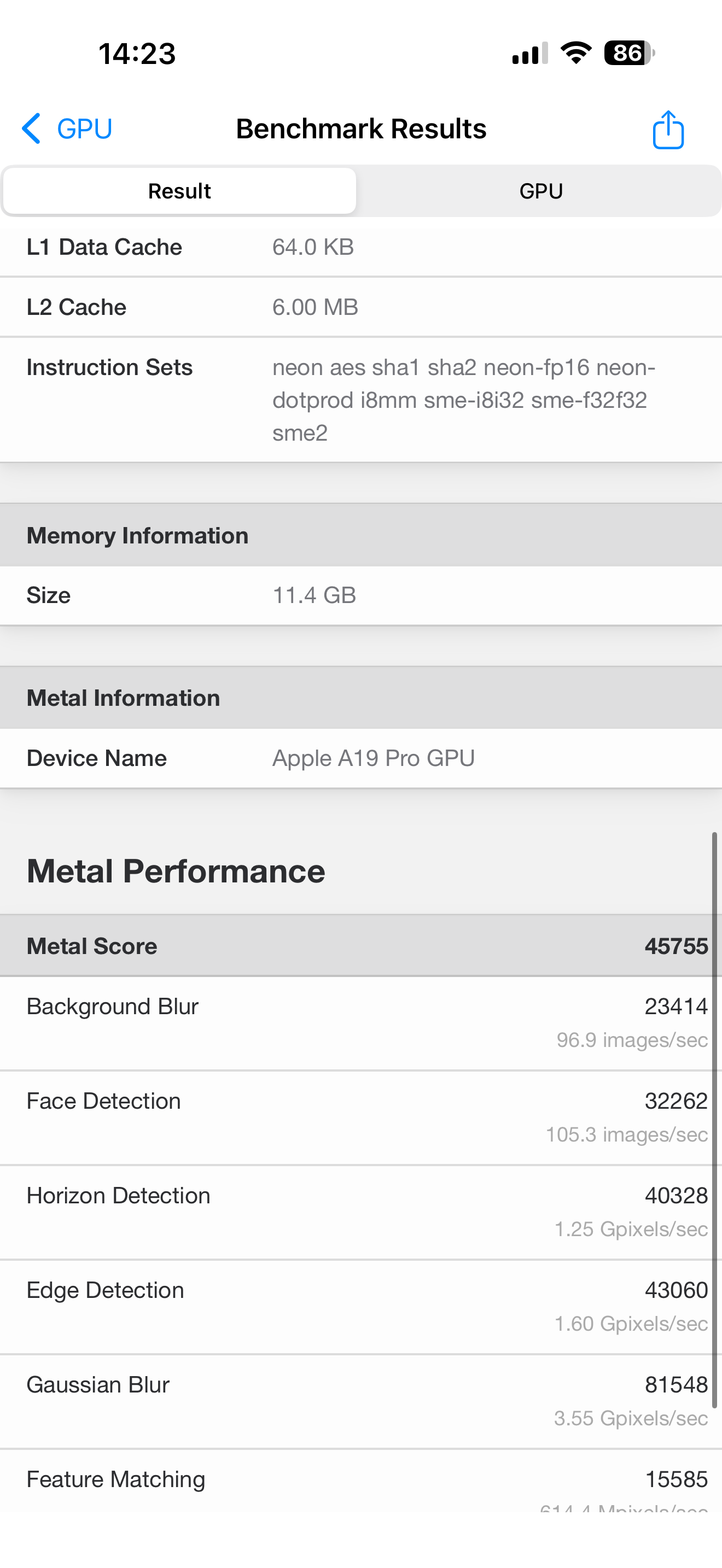Image resolution: width=722 pixels, height=1568 pixels.
Task: Tap the clock time in status bar
Action: pyautogui.click(x=137, y=54)
